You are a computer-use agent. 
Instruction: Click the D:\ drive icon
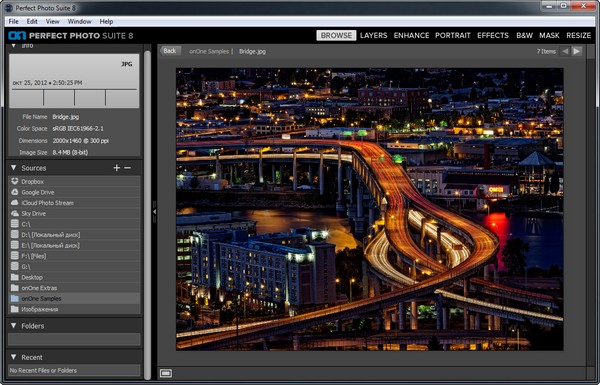[x=15, y=235]
